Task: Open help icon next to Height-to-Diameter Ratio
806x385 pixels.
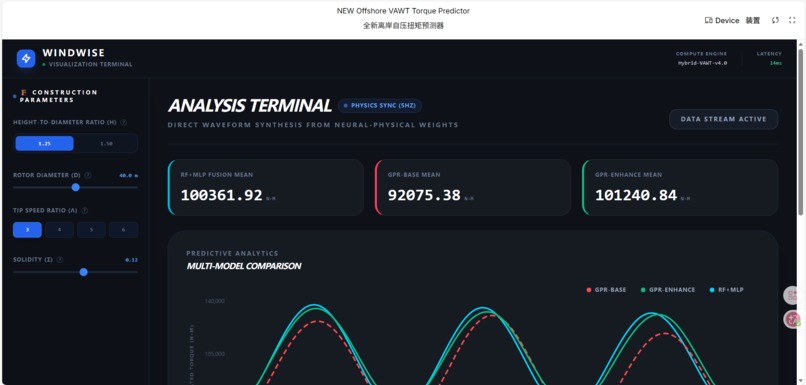Action: pos(123,122)
